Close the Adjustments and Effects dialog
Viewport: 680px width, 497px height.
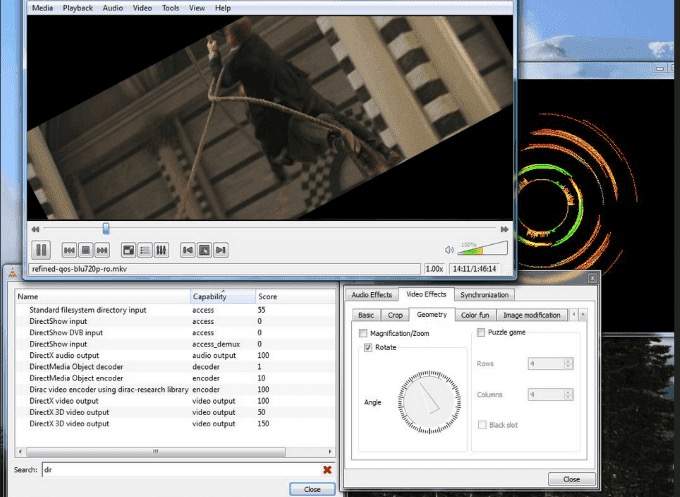pos(570,479)
